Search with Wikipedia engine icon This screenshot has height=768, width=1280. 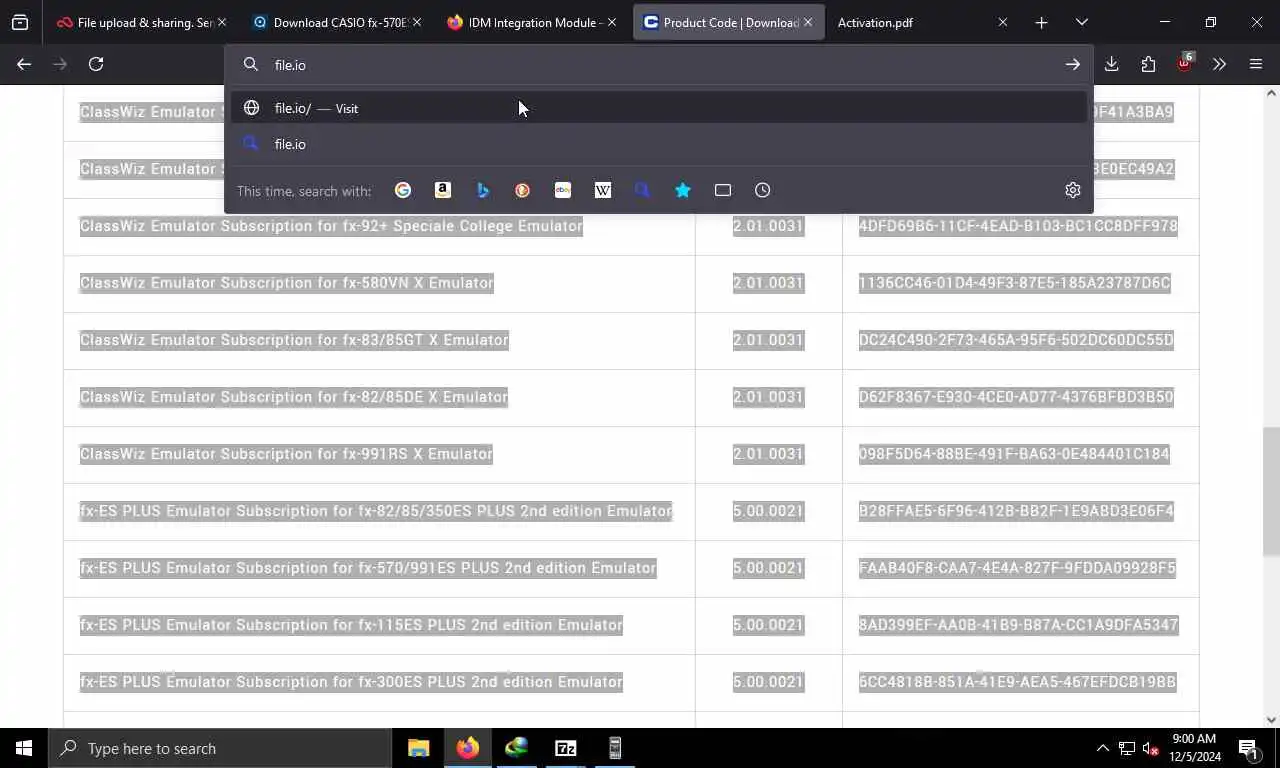pyautogui.click(x=603, y=190)
